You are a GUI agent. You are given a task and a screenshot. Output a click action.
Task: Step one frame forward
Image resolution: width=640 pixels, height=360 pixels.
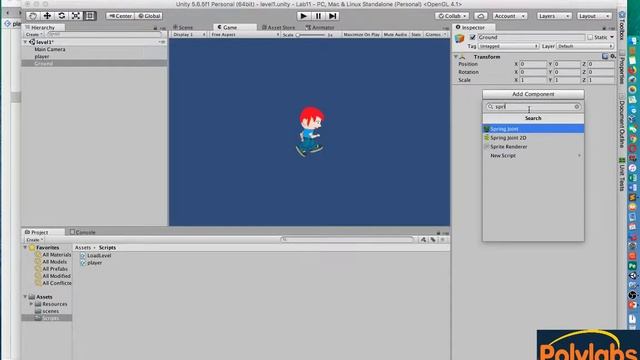pos(333,16)
